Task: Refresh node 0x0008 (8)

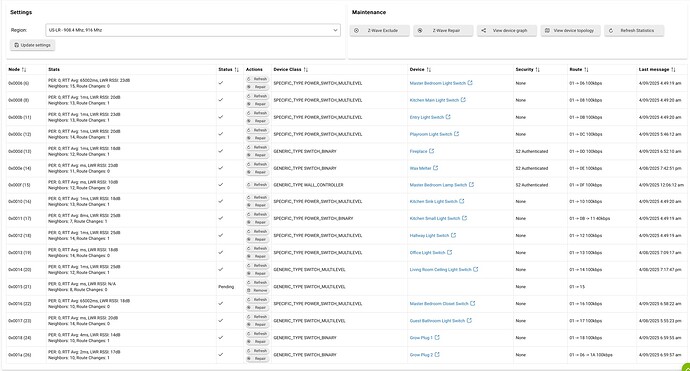Action: 257,96
